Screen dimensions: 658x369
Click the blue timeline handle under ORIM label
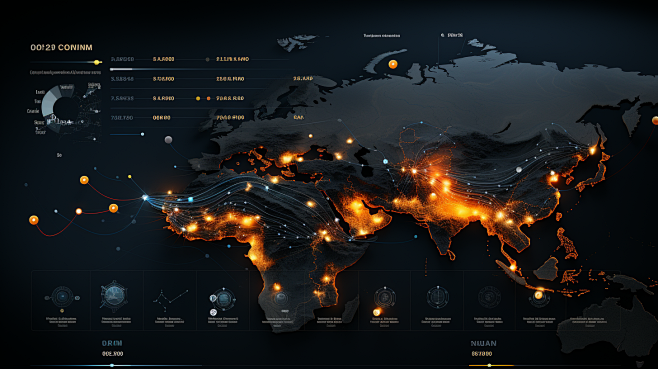pos(112,366)
